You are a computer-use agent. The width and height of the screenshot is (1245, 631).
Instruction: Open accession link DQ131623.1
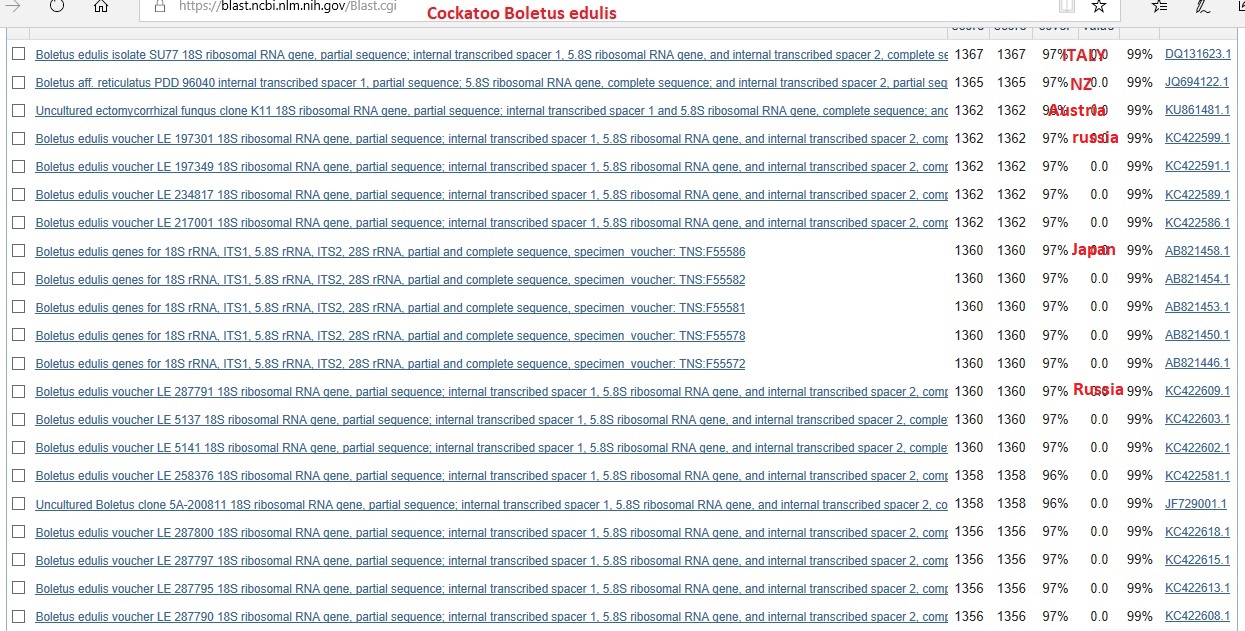tap(1197, 55)
